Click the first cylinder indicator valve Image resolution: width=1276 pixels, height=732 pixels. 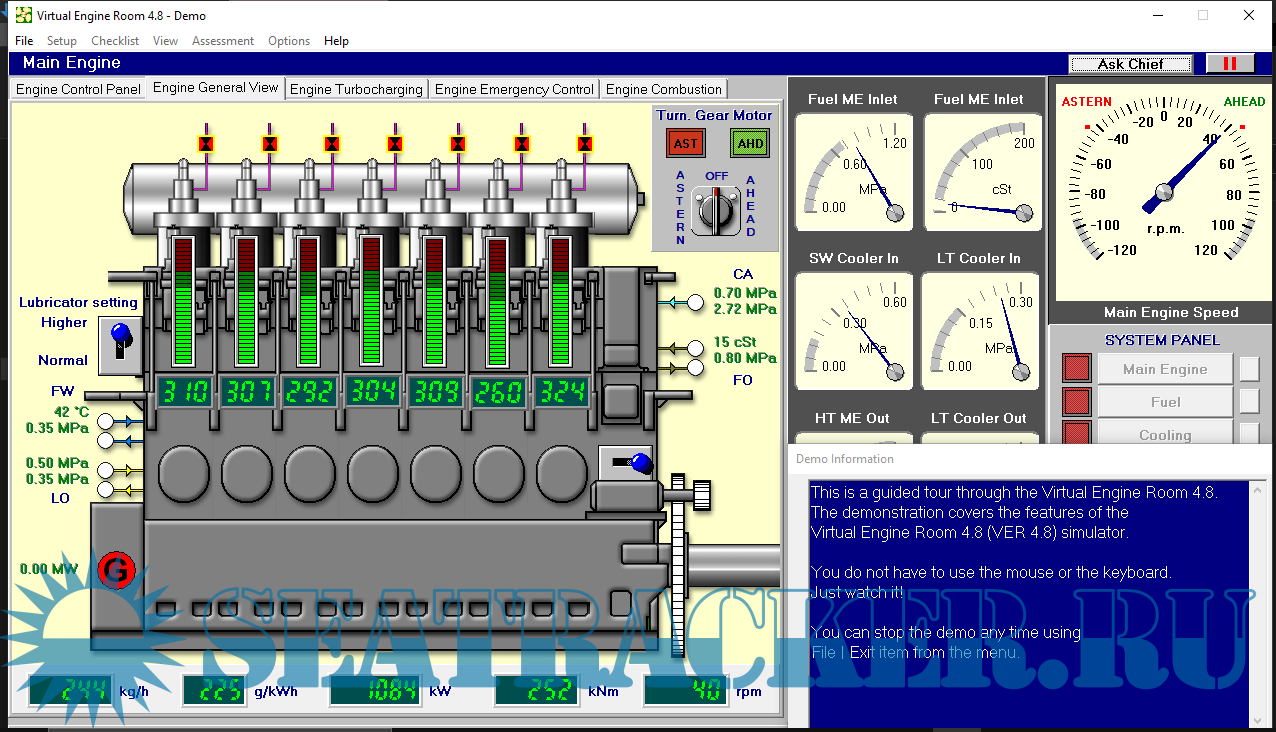click(x=206, y=144)
